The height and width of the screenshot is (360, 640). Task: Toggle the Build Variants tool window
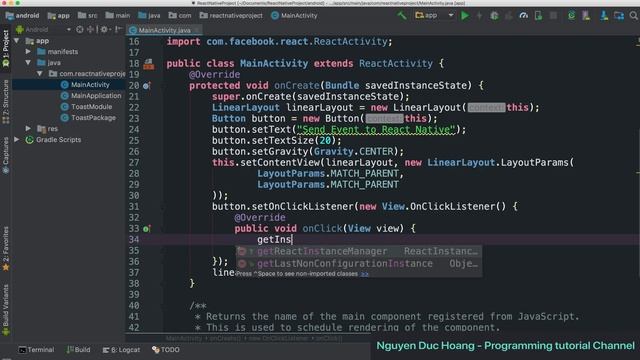point(6,310)
